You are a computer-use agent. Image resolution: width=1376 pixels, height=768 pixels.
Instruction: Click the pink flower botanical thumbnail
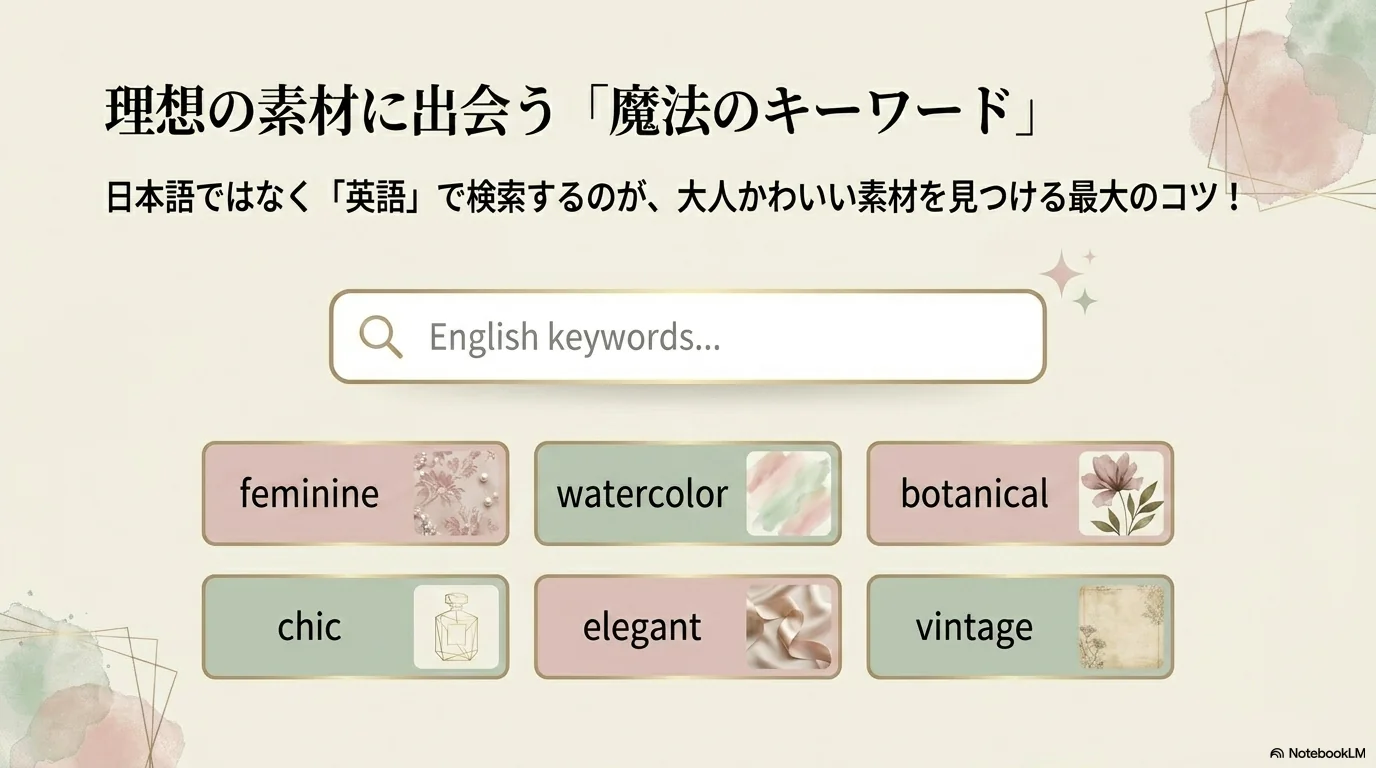pyautogui.click(x=1121, y=493)
